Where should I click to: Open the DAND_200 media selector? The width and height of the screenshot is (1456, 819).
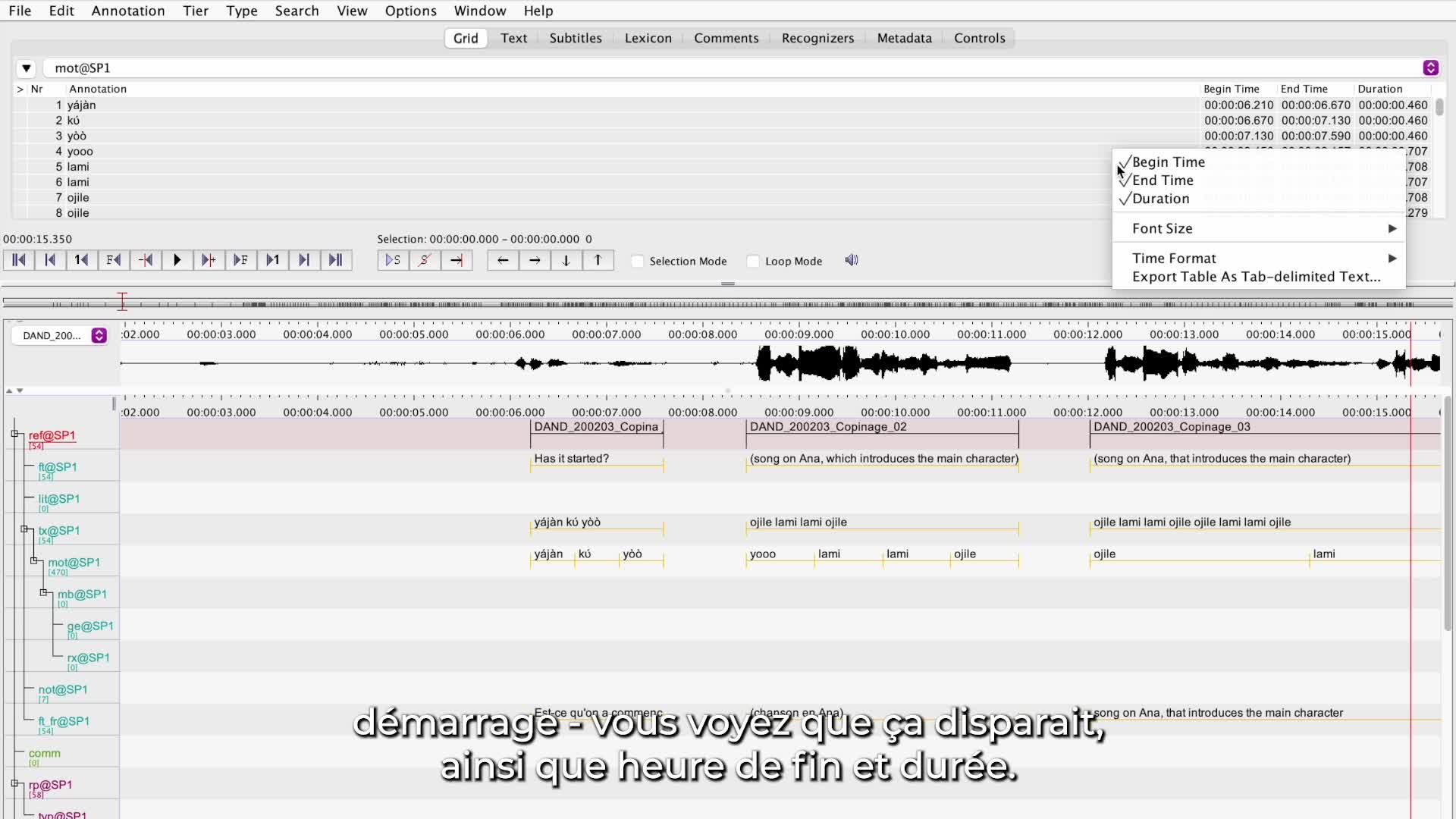[x=99, y=336]
